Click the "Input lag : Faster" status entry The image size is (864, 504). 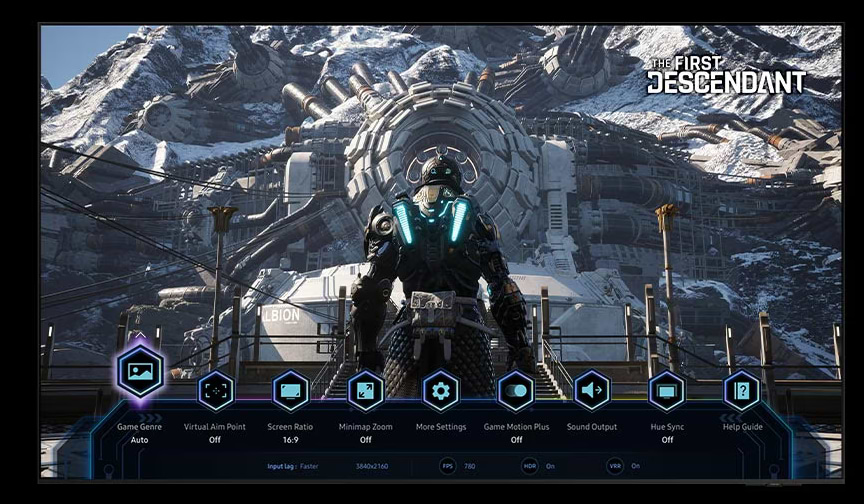[x=293, y=467]
